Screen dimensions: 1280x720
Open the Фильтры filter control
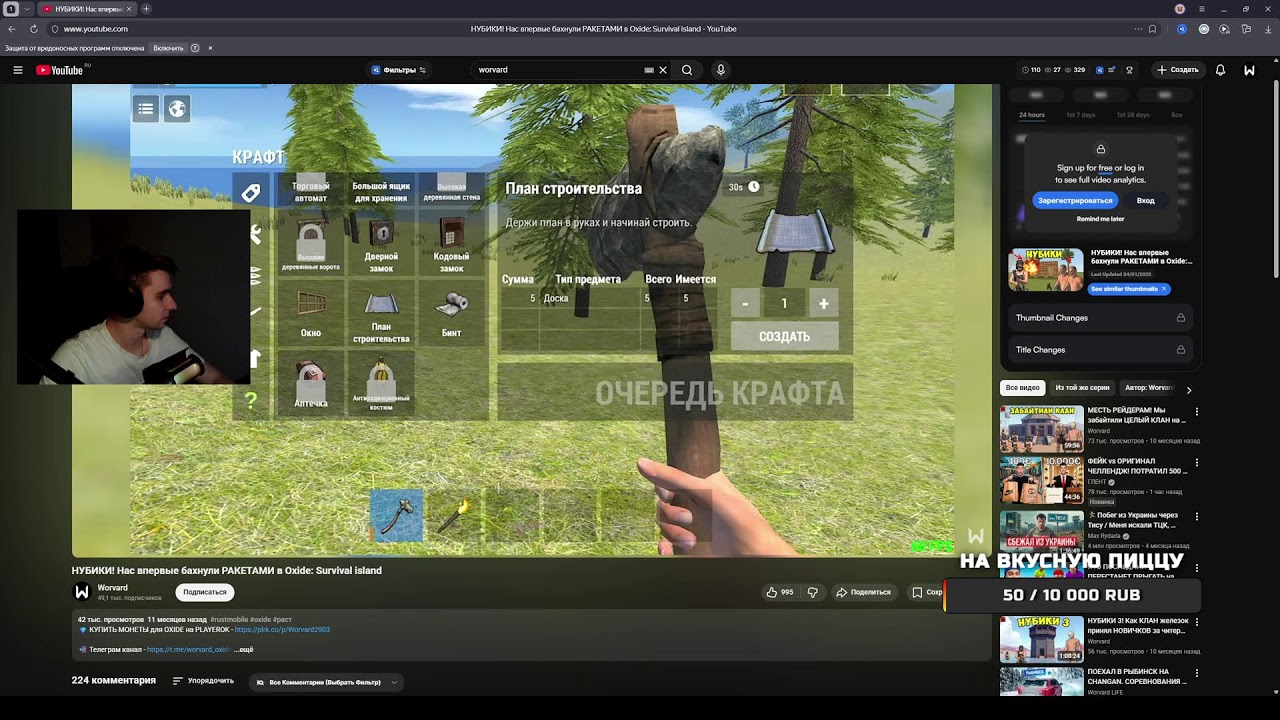click(x=399, y=70)
